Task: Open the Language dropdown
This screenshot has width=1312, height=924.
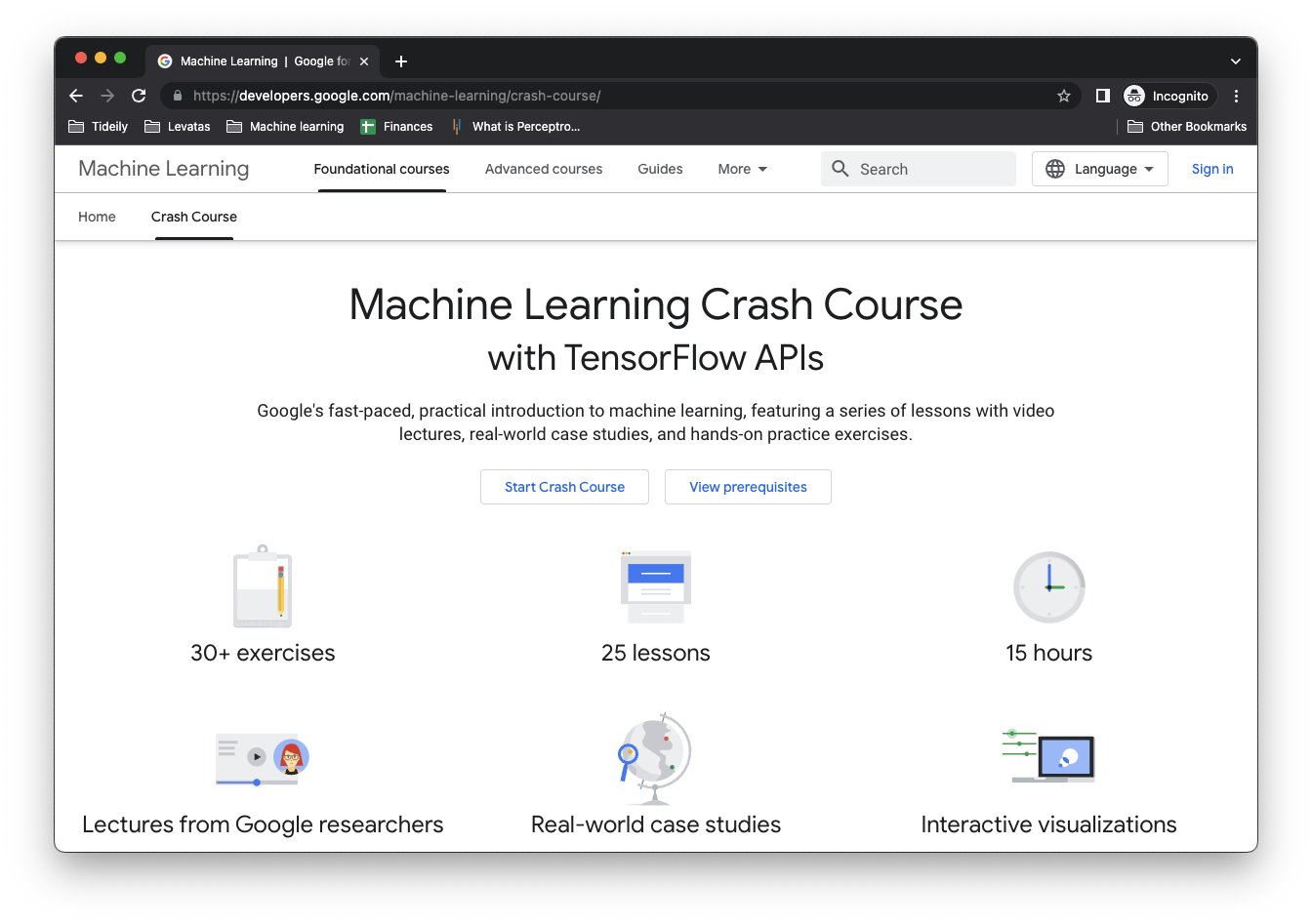Action: [x=1100, y=169]
